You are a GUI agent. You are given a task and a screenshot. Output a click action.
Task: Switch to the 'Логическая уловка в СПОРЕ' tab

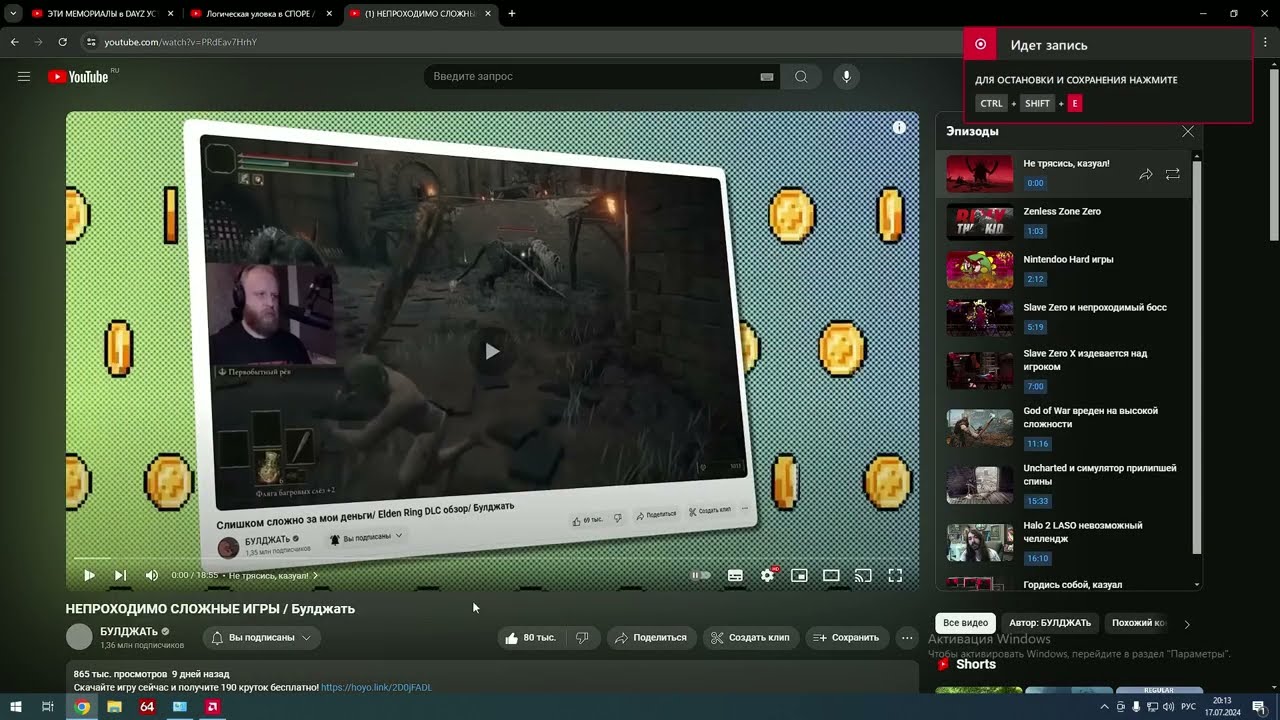[x=261, y=14]
